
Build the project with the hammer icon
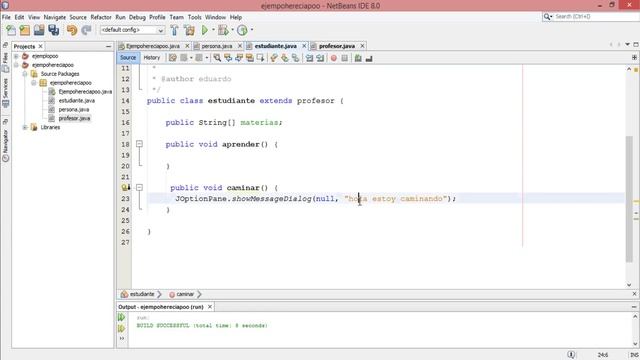(174, 30)
